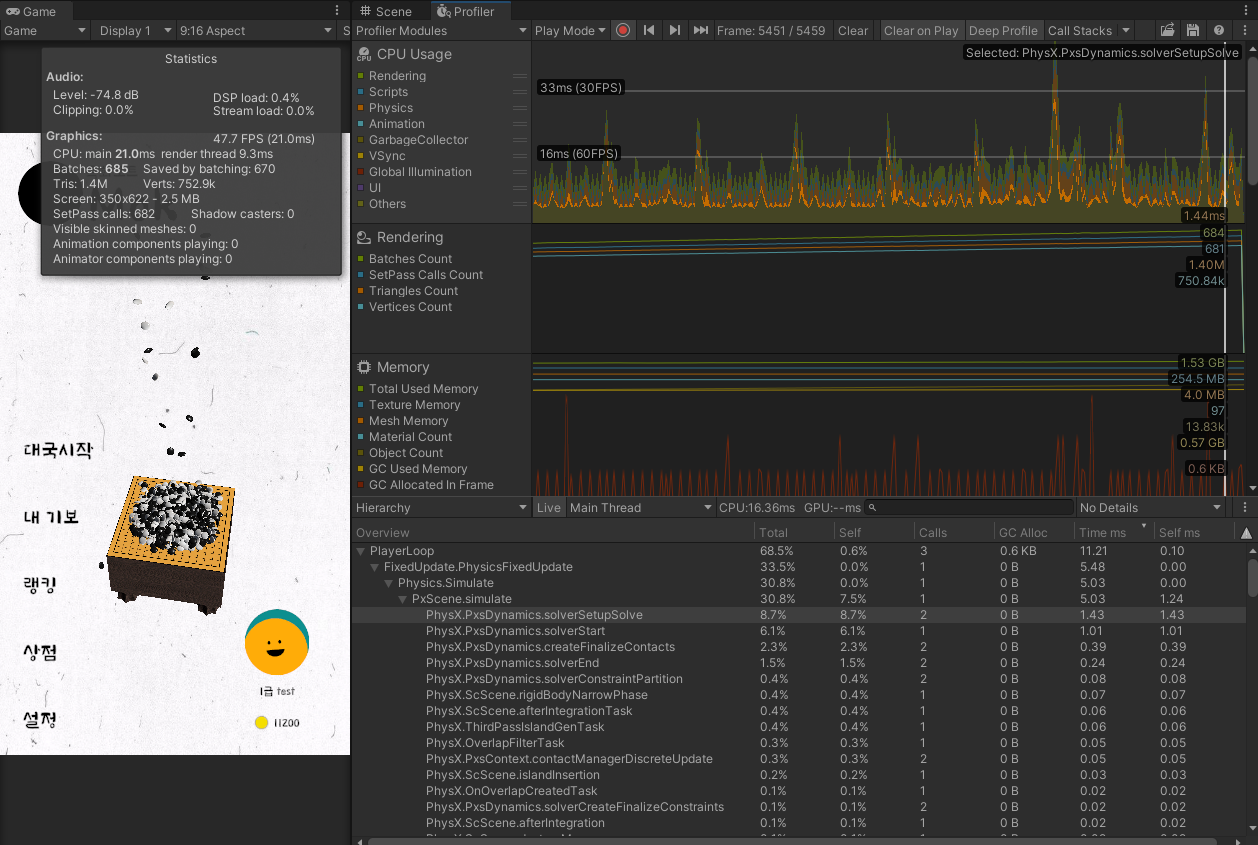
Task: Click the yellow coin icon in Game view
Action: pos(261,722)
